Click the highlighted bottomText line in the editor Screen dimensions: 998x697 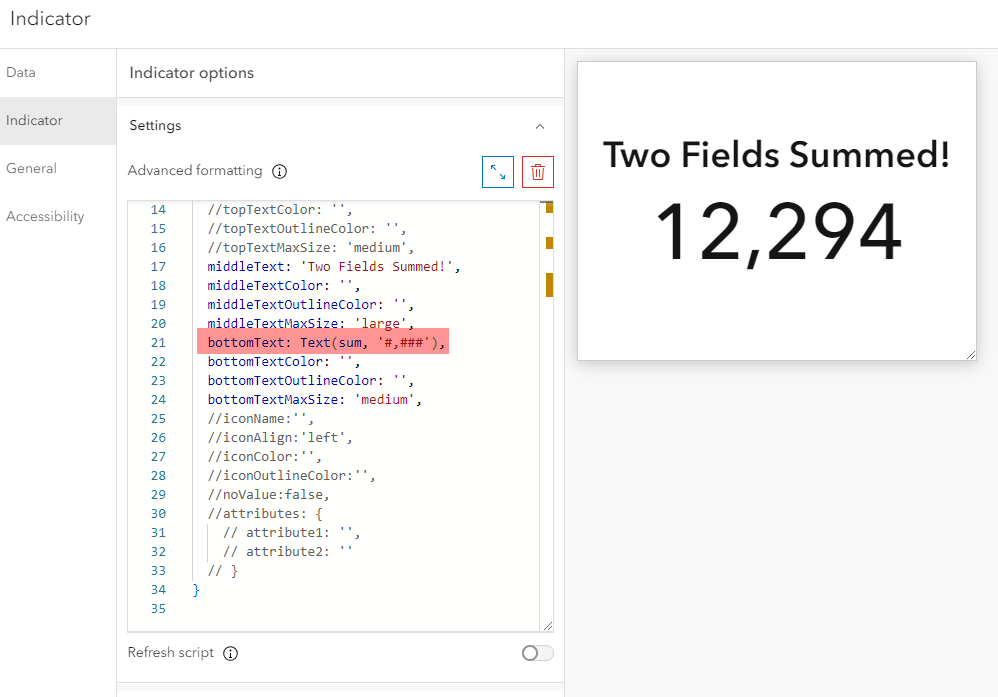(x=322, y=342)
